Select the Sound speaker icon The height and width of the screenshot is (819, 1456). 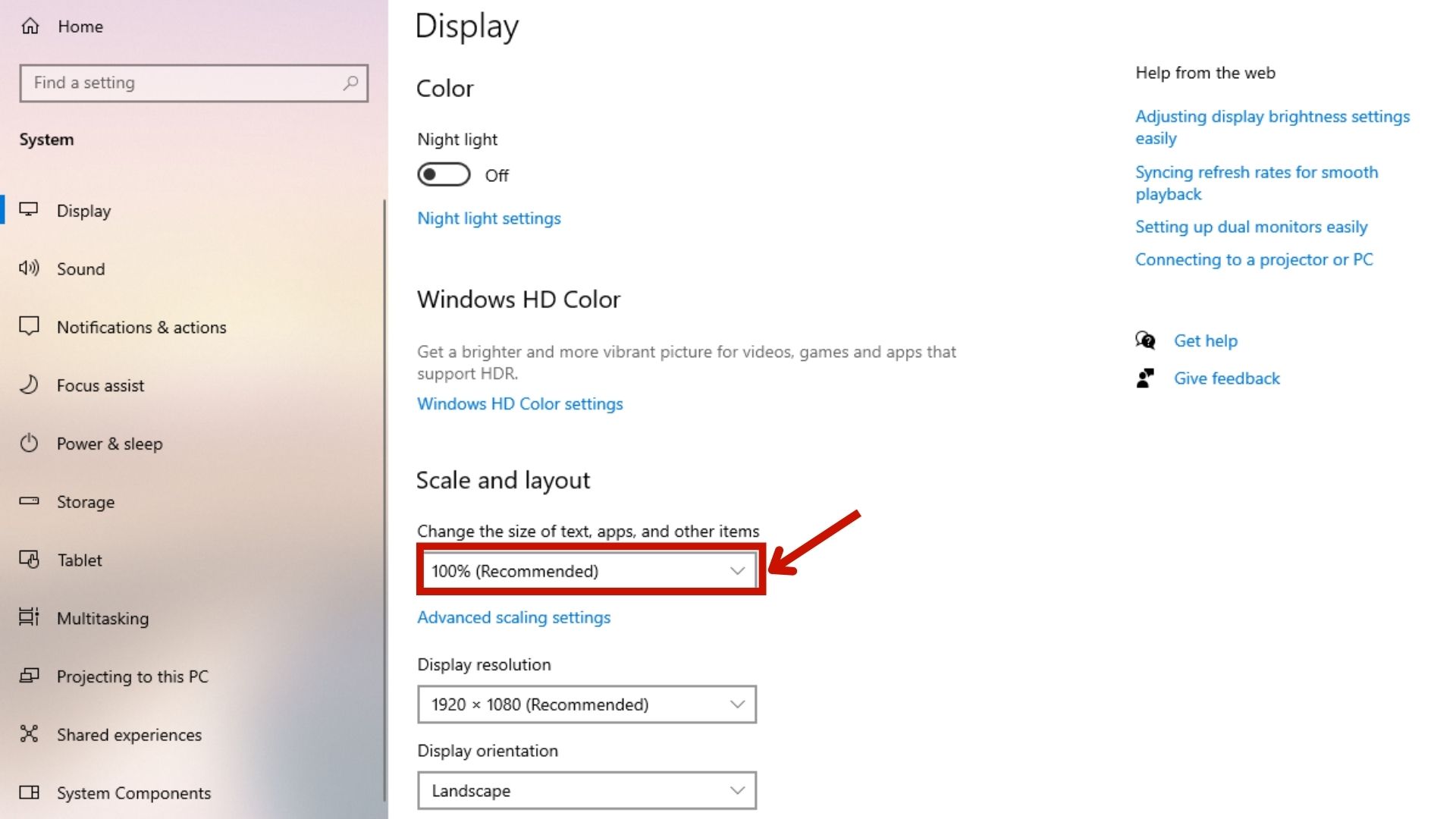[29, 268]
